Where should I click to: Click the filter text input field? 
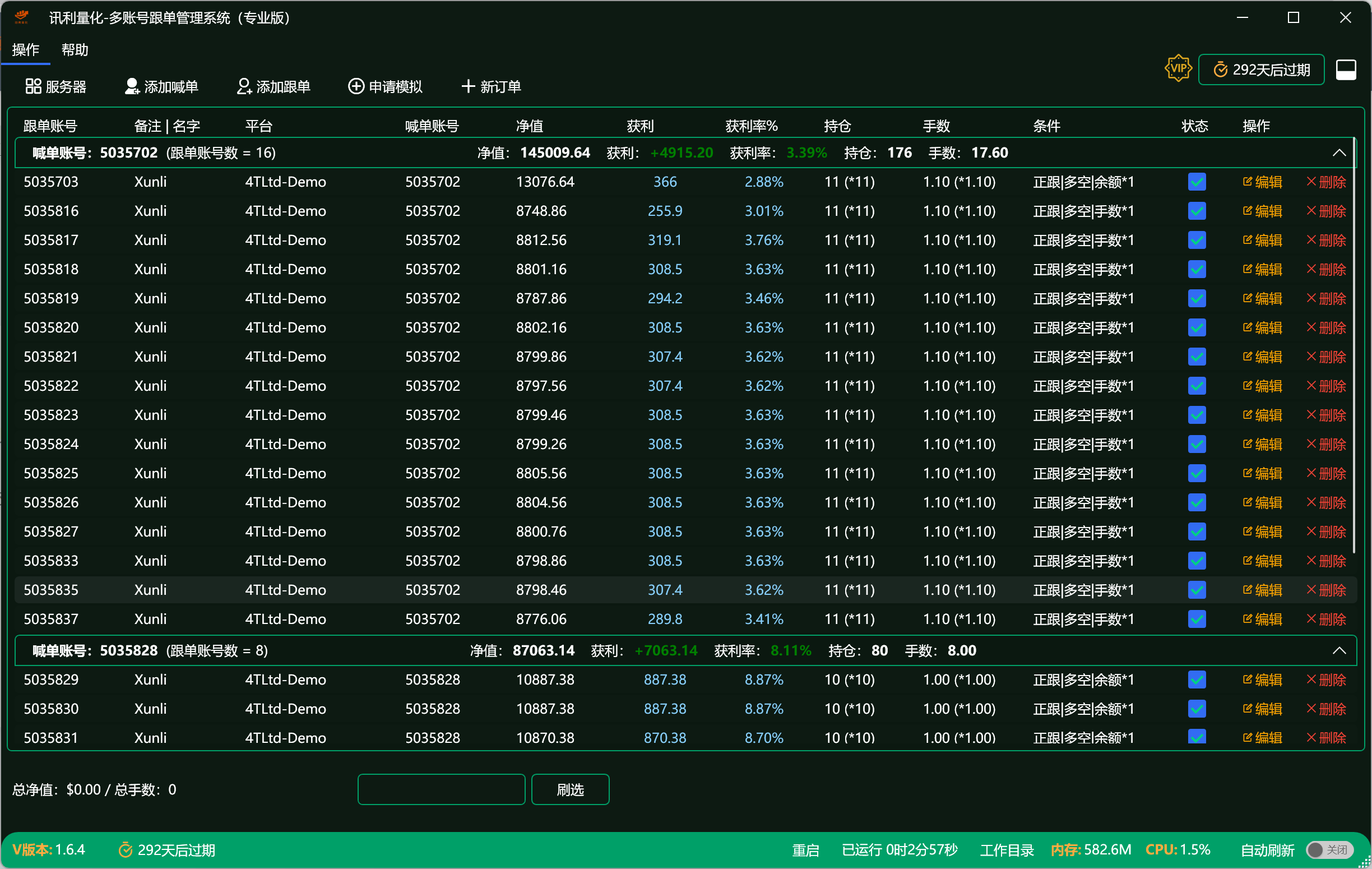(441, 789)
